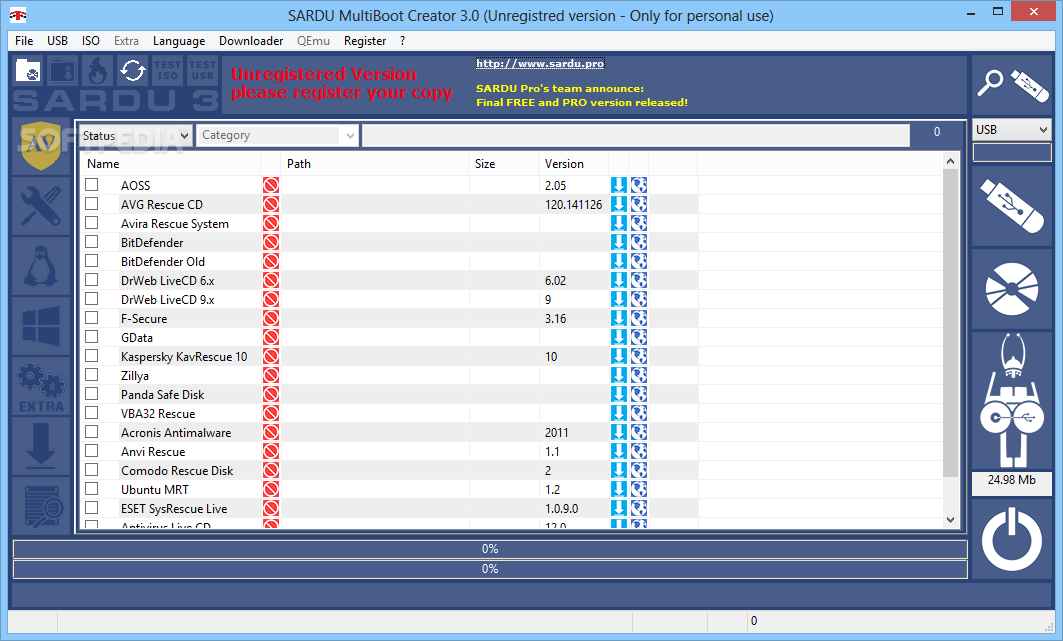Click the SARDU beetle mascot icon
The width and height of the screenshot is (1063, 641).
tap(1011, 400)
